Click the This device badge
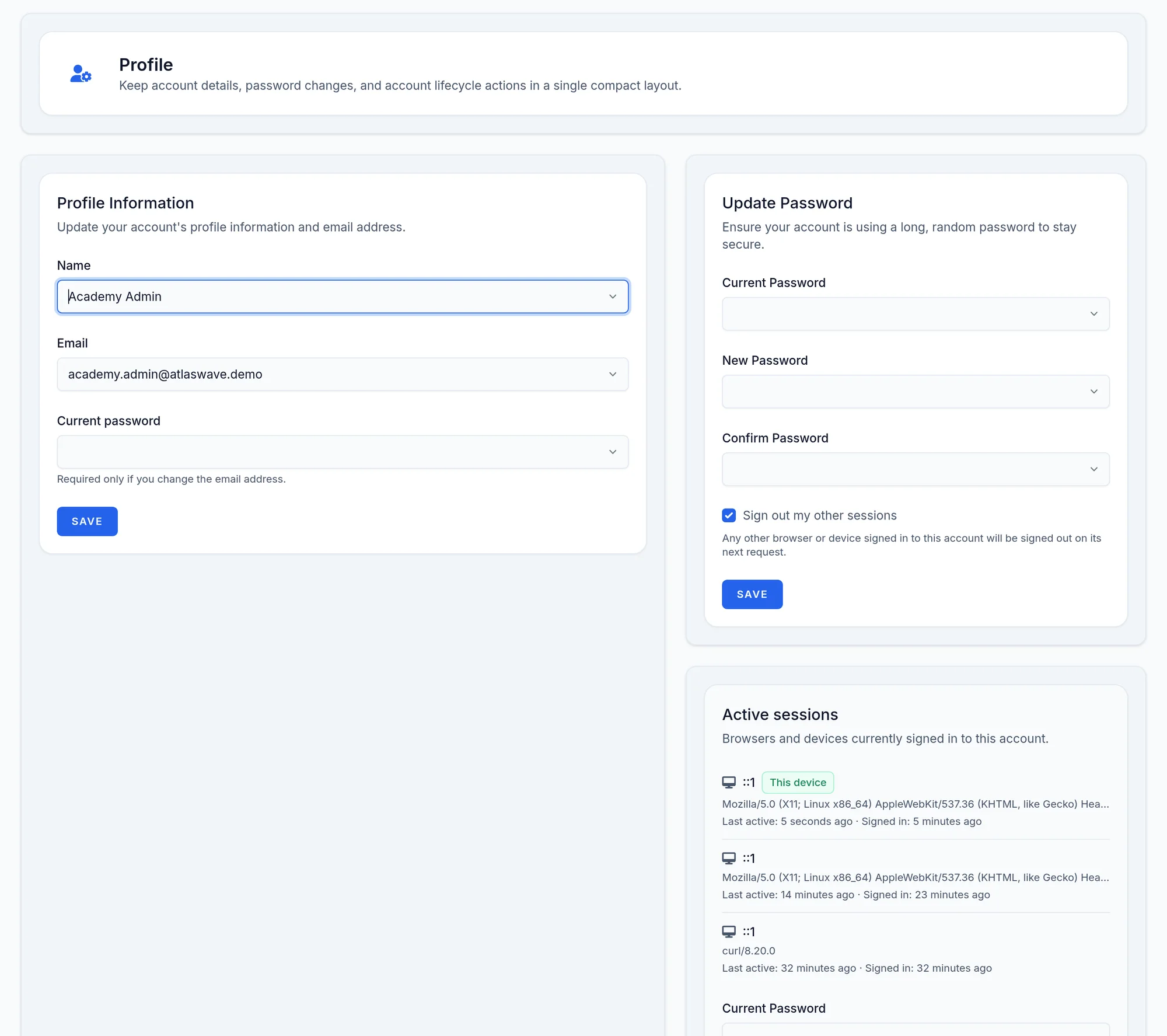This screenshot has height=1036, width=1167. click(x=798, y=783)
